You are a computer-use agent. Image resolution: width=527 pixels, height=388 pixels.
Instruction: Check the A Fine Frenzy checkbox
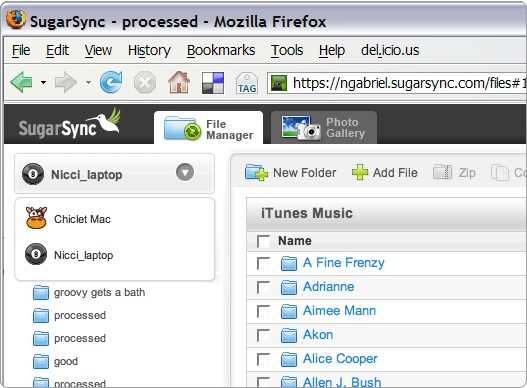[263, 263]
